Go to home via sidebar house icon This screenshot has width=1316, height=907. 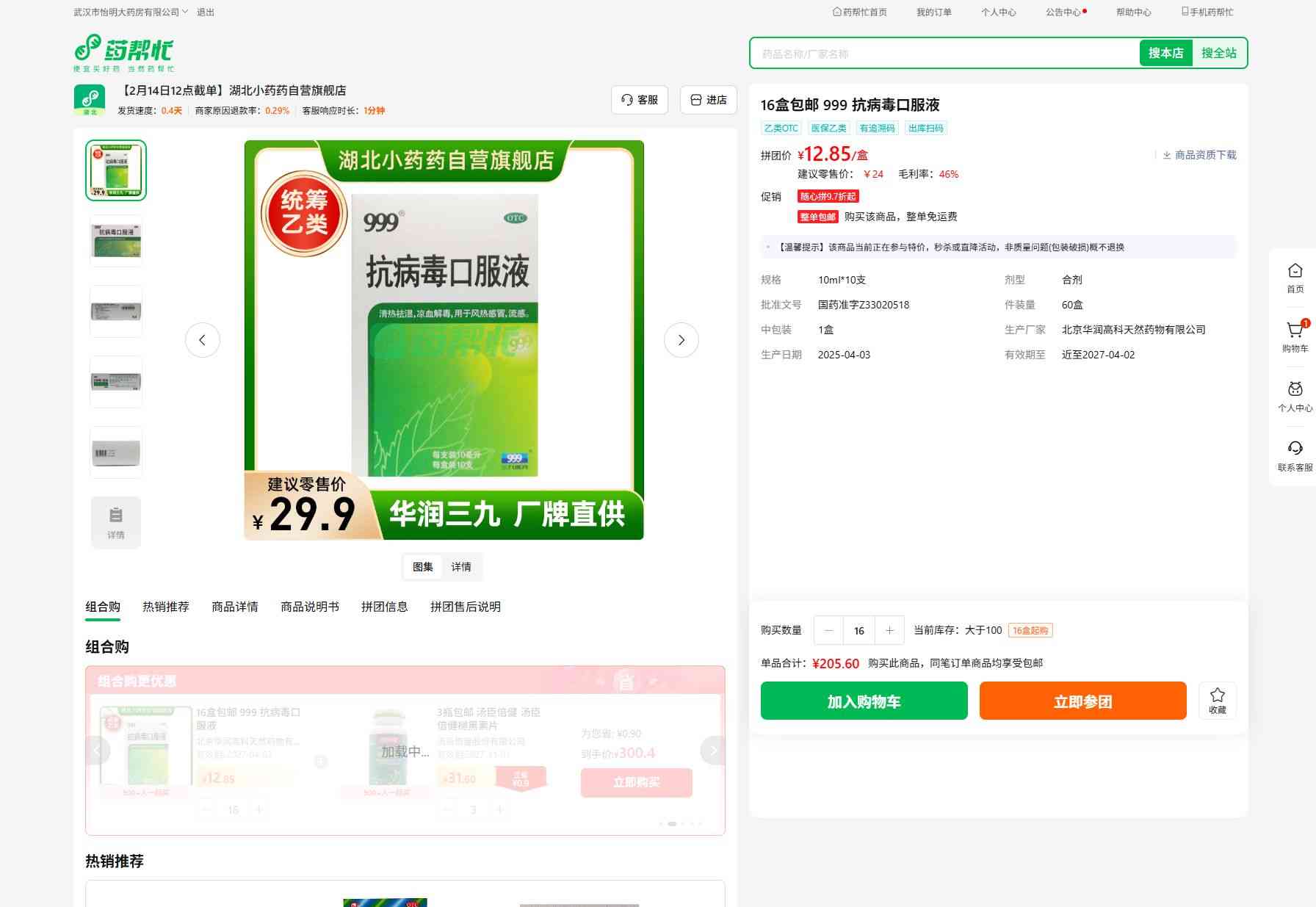tap(1295, 272)
